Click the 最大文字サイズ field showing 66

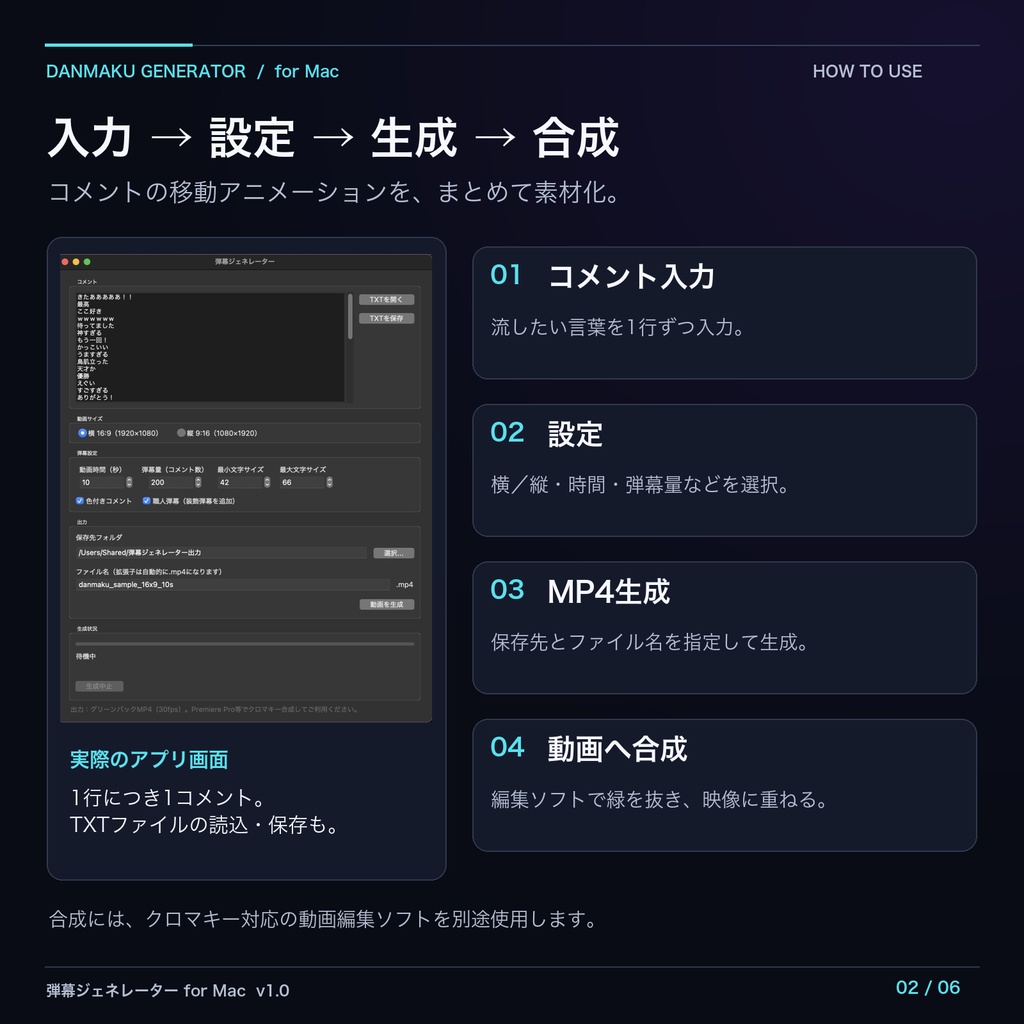[302, 483]
